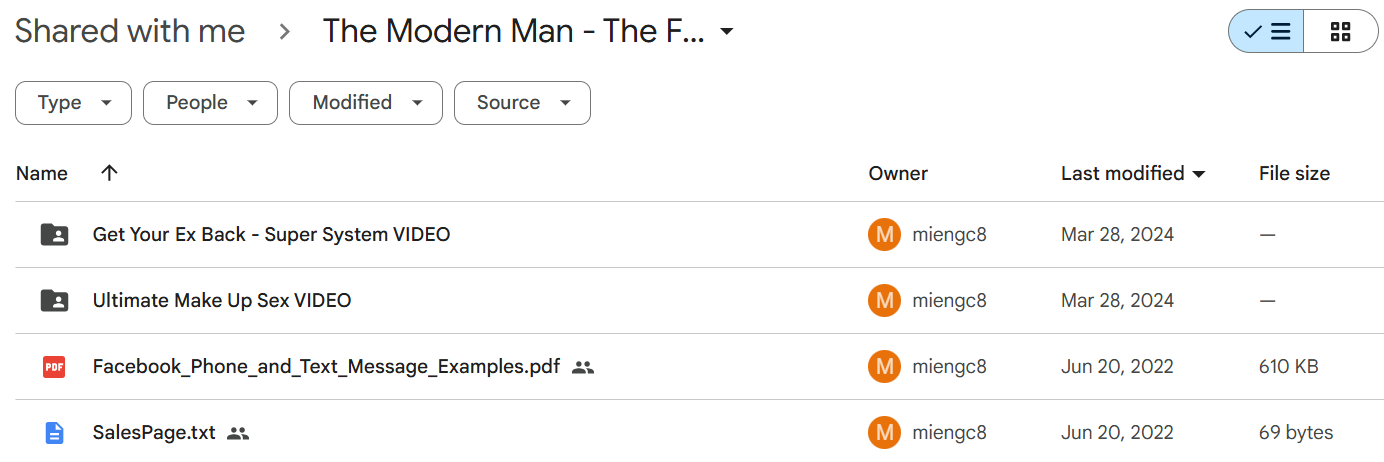Select the Ultimate Make Up Sex folder icon
Image resolution: width=1384 pixels, height=462 pixels.
[x=54, y=301]
